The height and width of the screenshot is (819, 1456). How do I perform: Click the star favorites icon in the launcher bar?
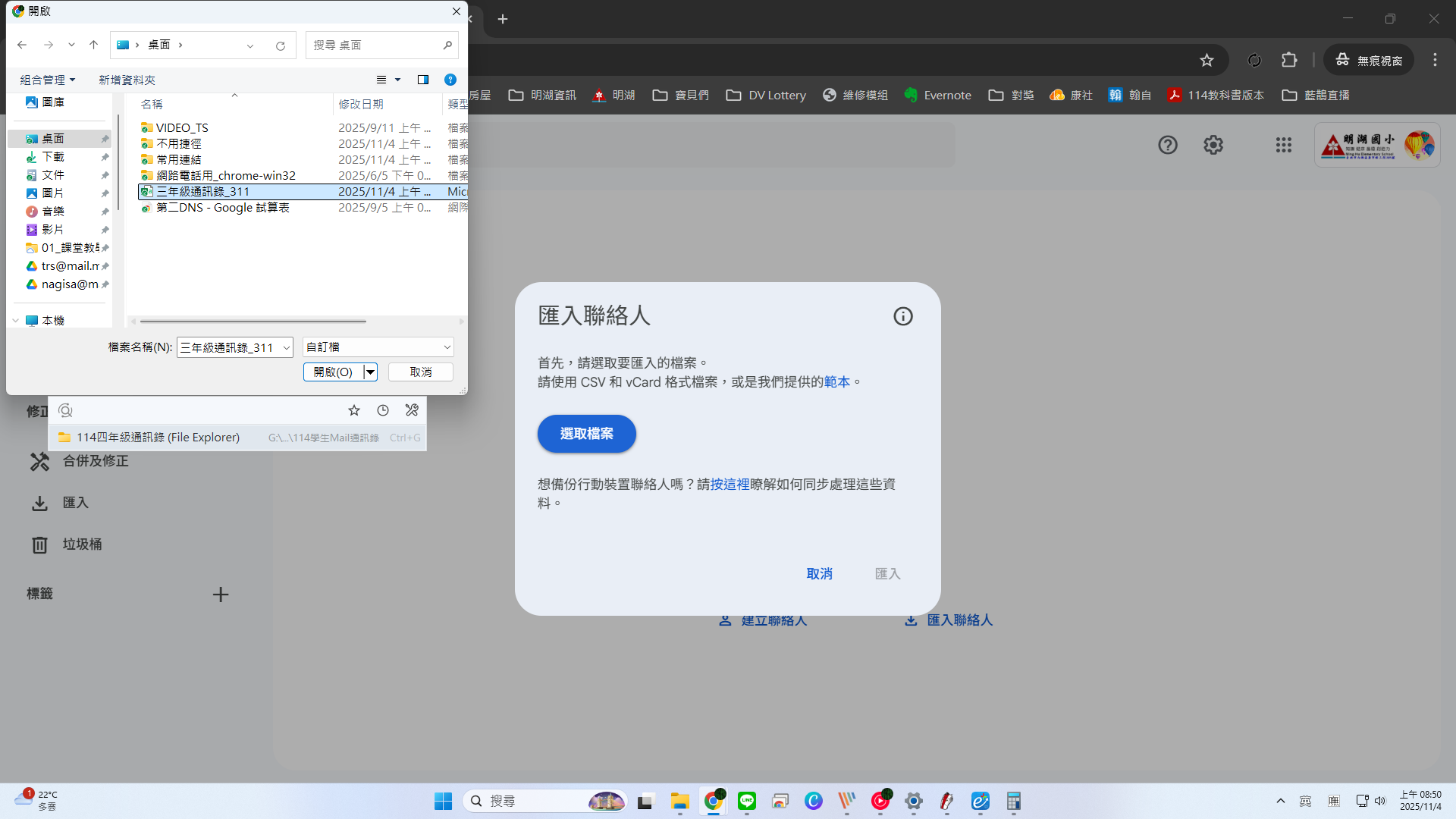click(x=354, y=410)
